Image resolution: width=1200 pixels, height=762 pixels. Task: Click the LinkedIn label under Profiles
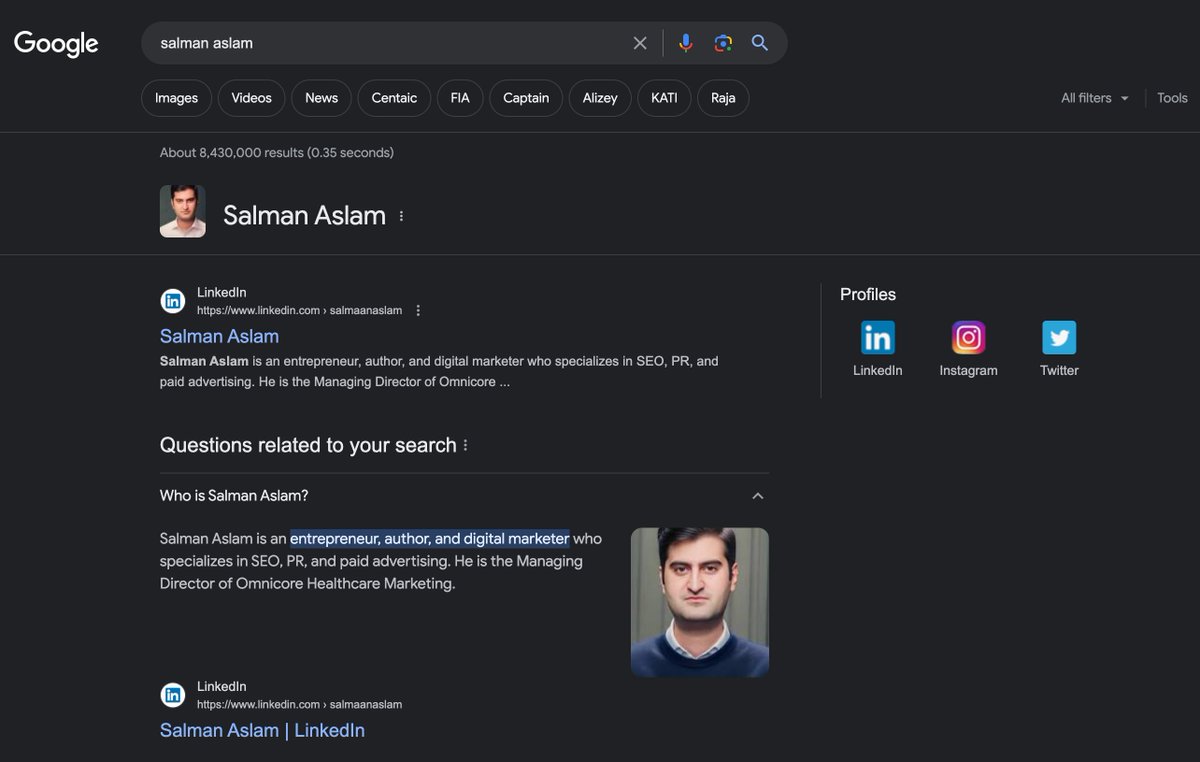click(x=877, y=370)
